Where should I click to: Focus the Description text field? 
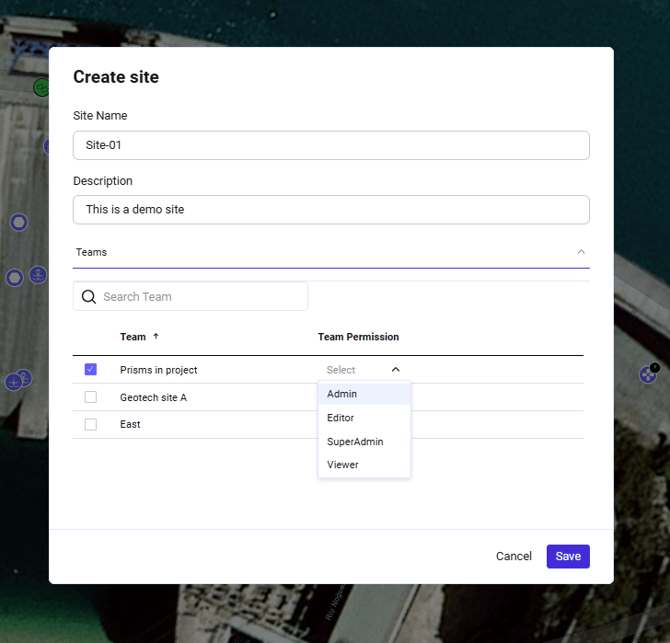click(x=331, y=210)
